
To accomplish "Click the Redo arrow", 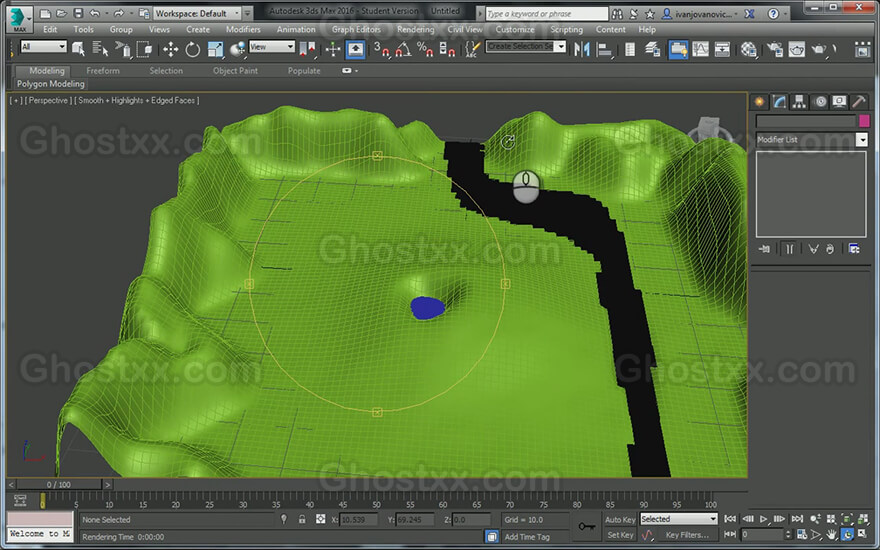I will click(118, 13).
